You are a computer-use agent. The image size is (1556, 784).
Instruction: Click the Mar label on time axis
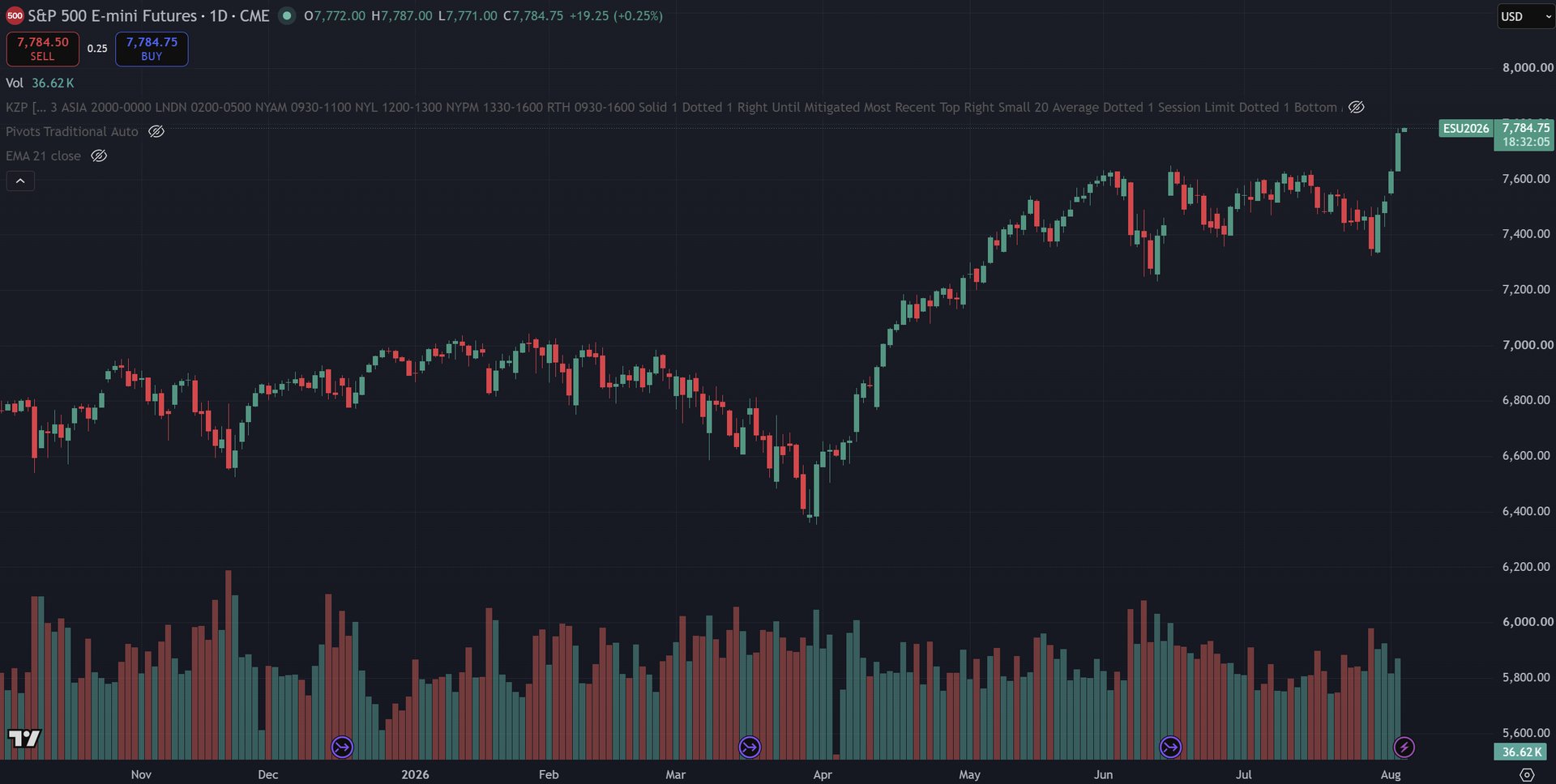click(x=675, y=774)
